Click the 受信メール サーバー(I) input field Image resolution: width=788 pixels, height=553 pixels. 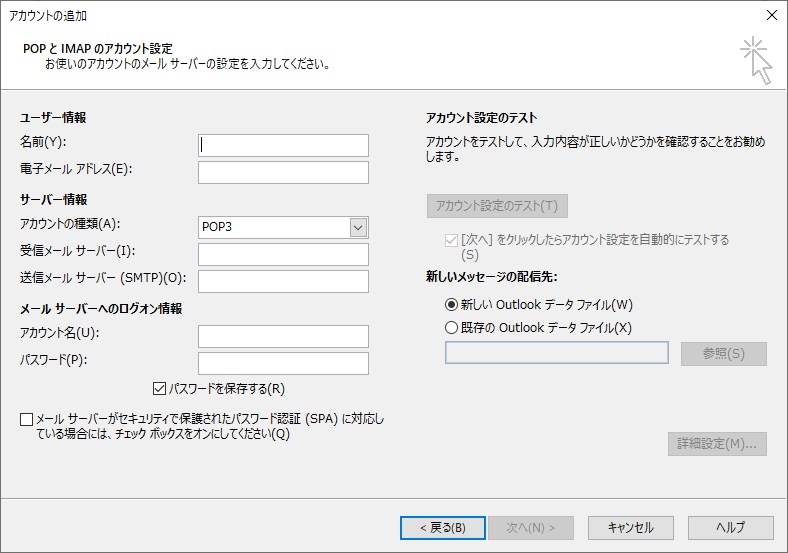(283, 255)
